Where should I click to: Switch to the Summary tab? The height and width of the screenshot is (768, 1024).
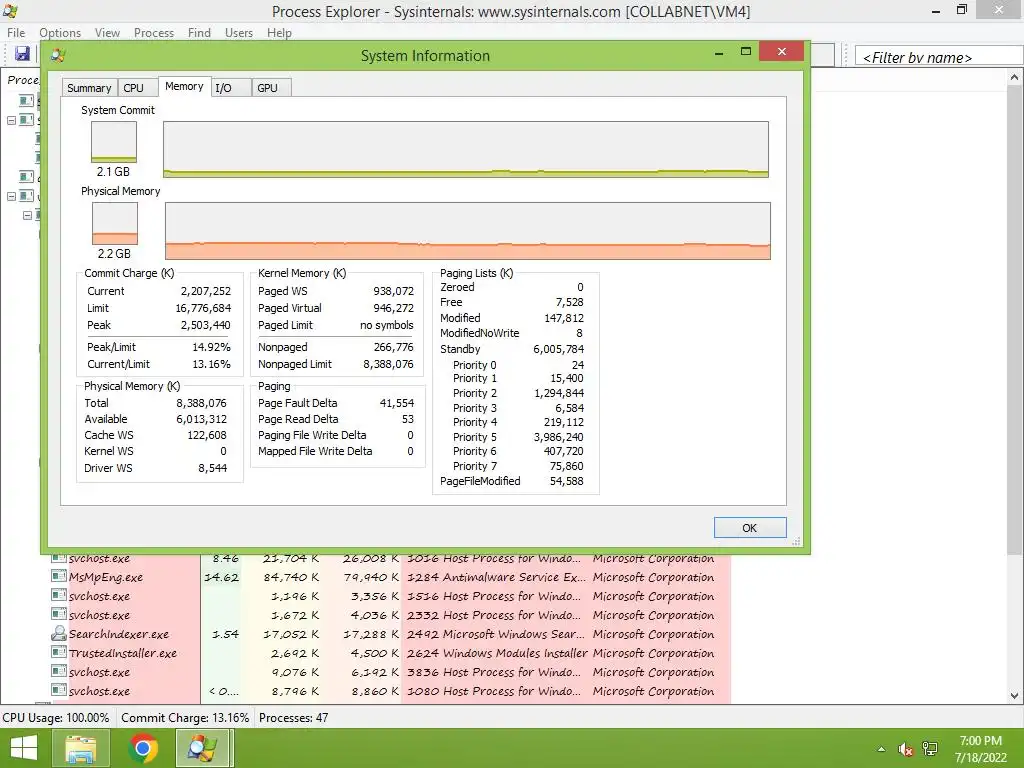tap(89, 88)
